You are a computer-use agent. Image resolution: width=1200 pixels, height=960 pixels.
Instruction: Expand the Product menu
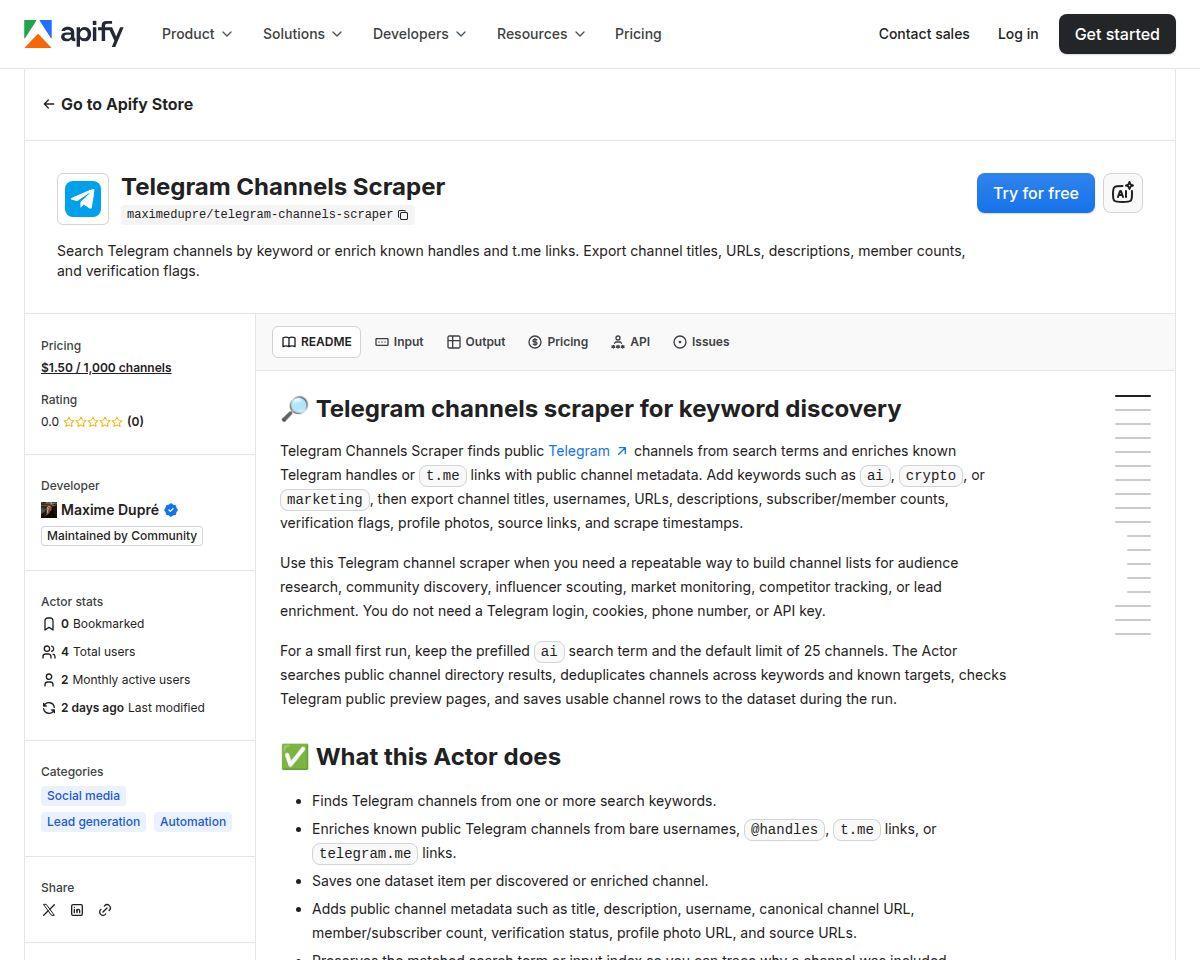point(197,34)
